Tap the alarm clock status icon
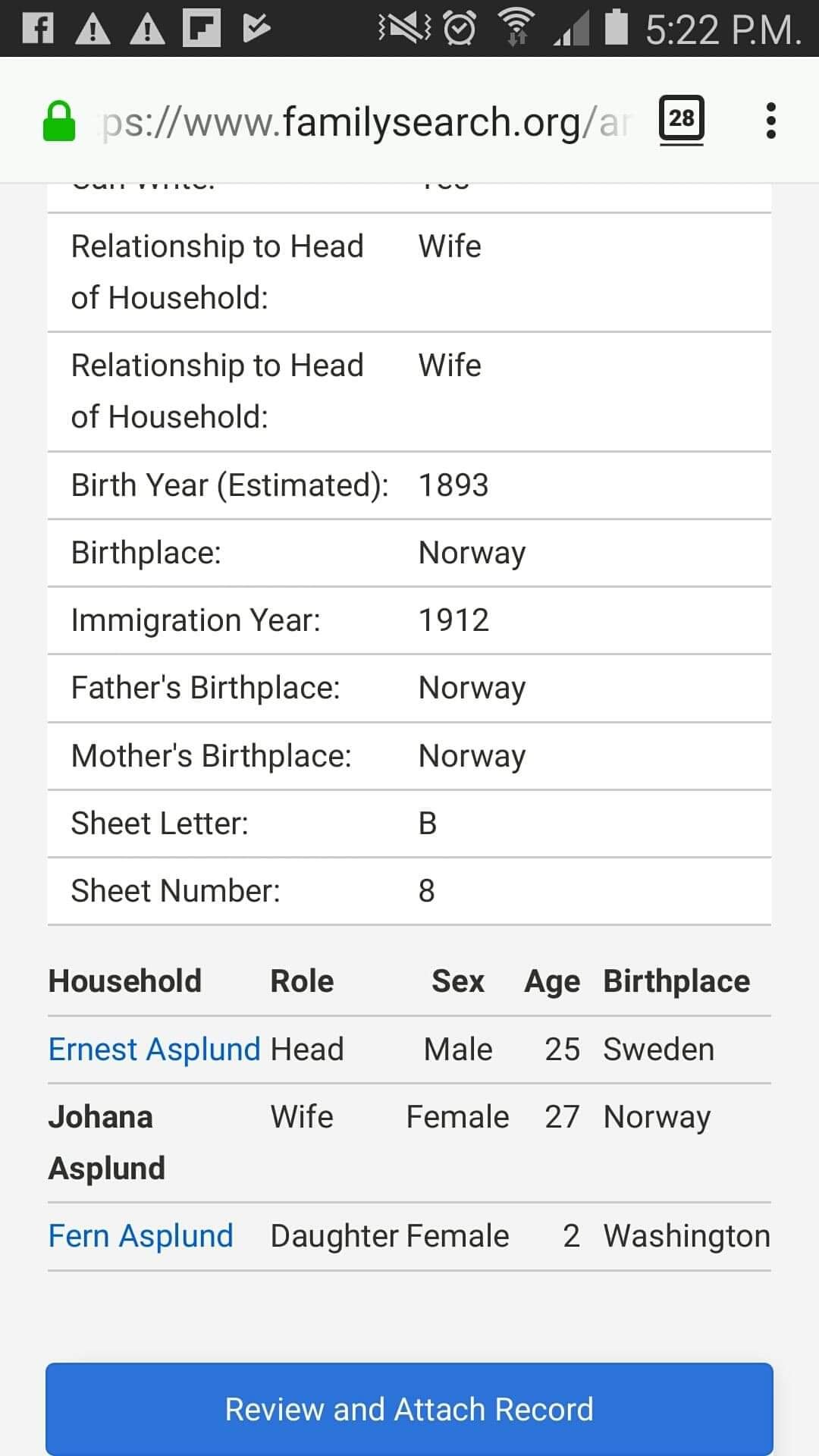 pyautogui.click(x=460, y=29)
